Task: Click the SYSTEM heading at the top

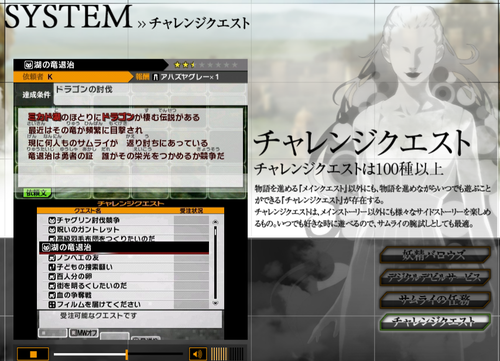Action: (68, 17)
